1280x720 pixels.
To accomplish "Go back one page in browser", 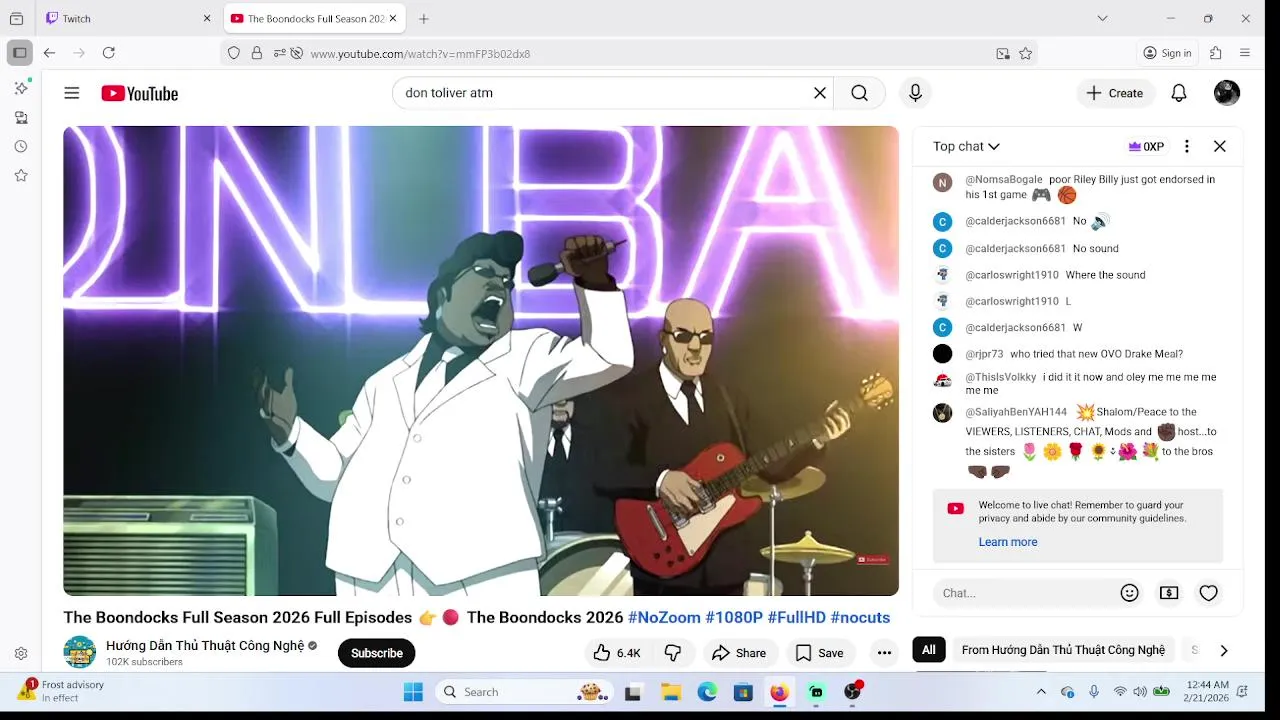I will pyautogui.click(x=49, y=53).
